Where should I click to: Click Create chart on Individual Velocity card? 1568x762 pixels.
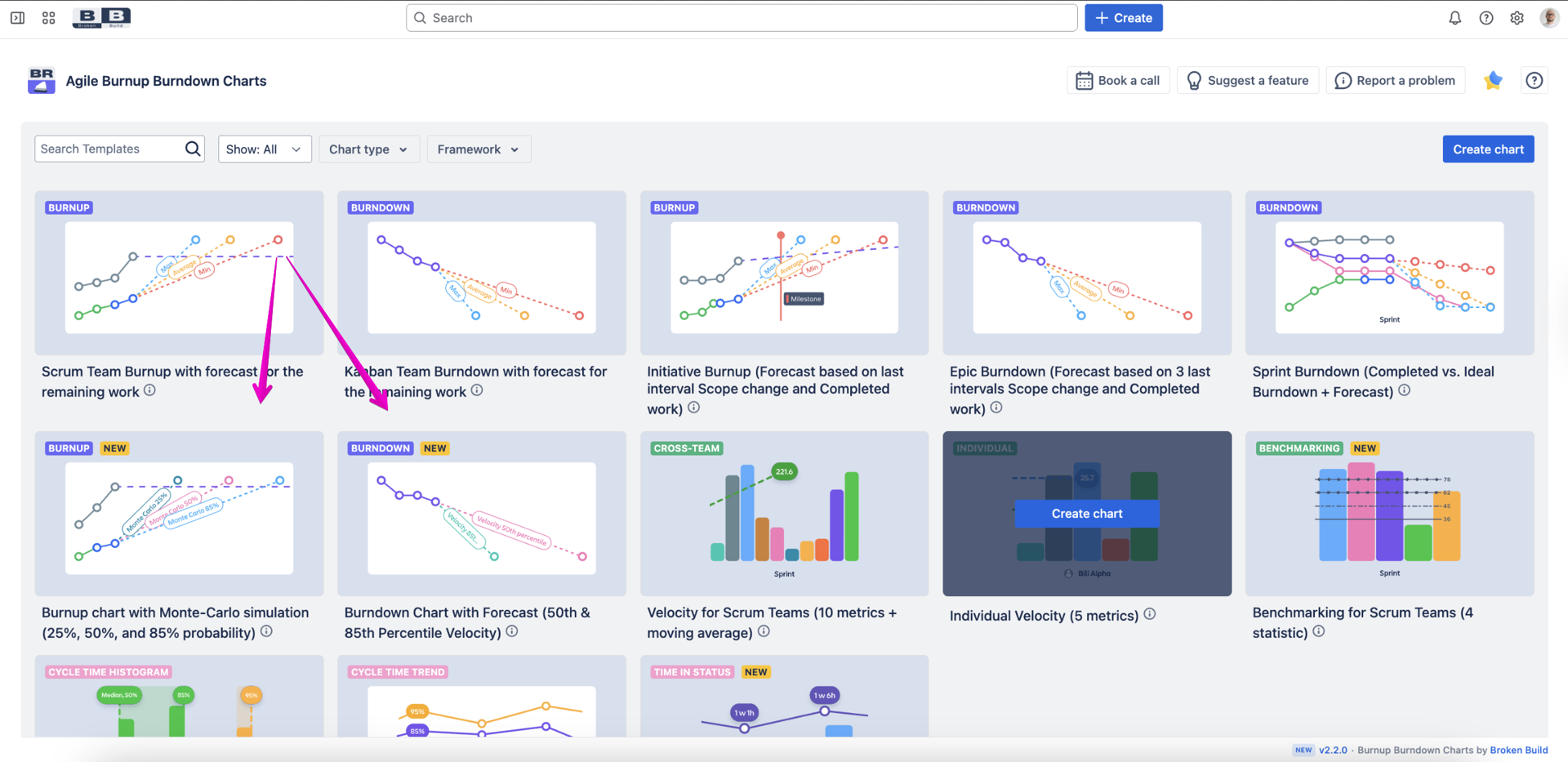(x=1087, y=514)
